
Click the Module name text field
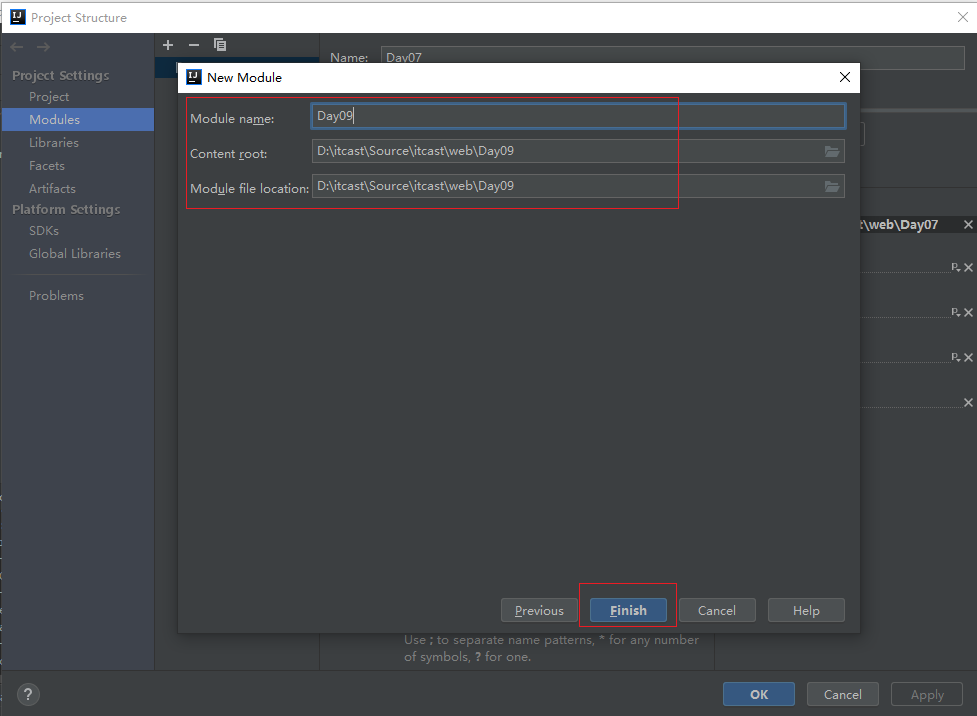tap(578, 116)
